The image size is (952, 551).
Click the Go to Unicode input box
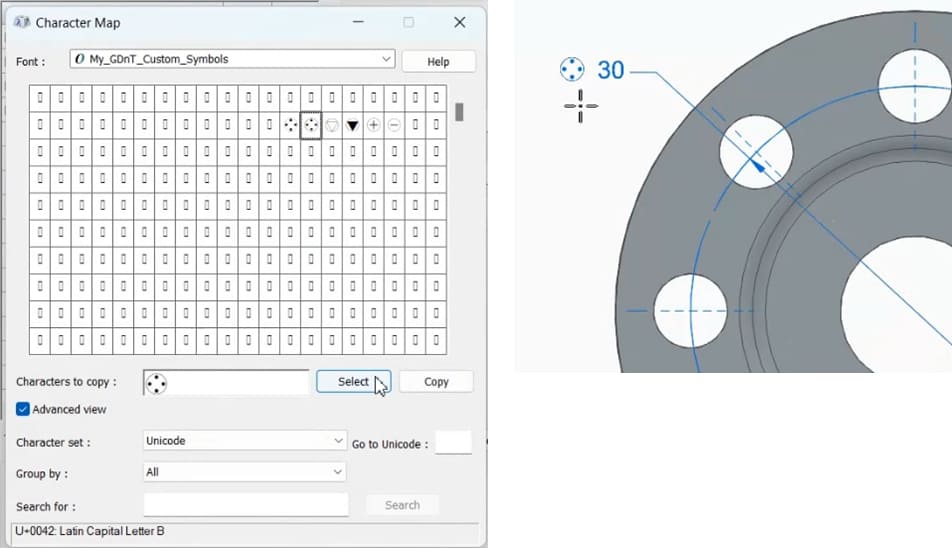pyautogui.click(x=453, y=443)
